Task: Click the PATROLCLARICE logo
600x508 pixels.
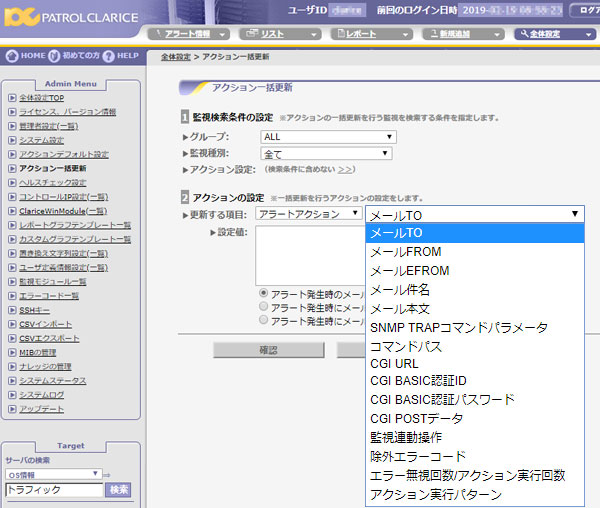Action: pyautogui.click(x=71, y=17)
